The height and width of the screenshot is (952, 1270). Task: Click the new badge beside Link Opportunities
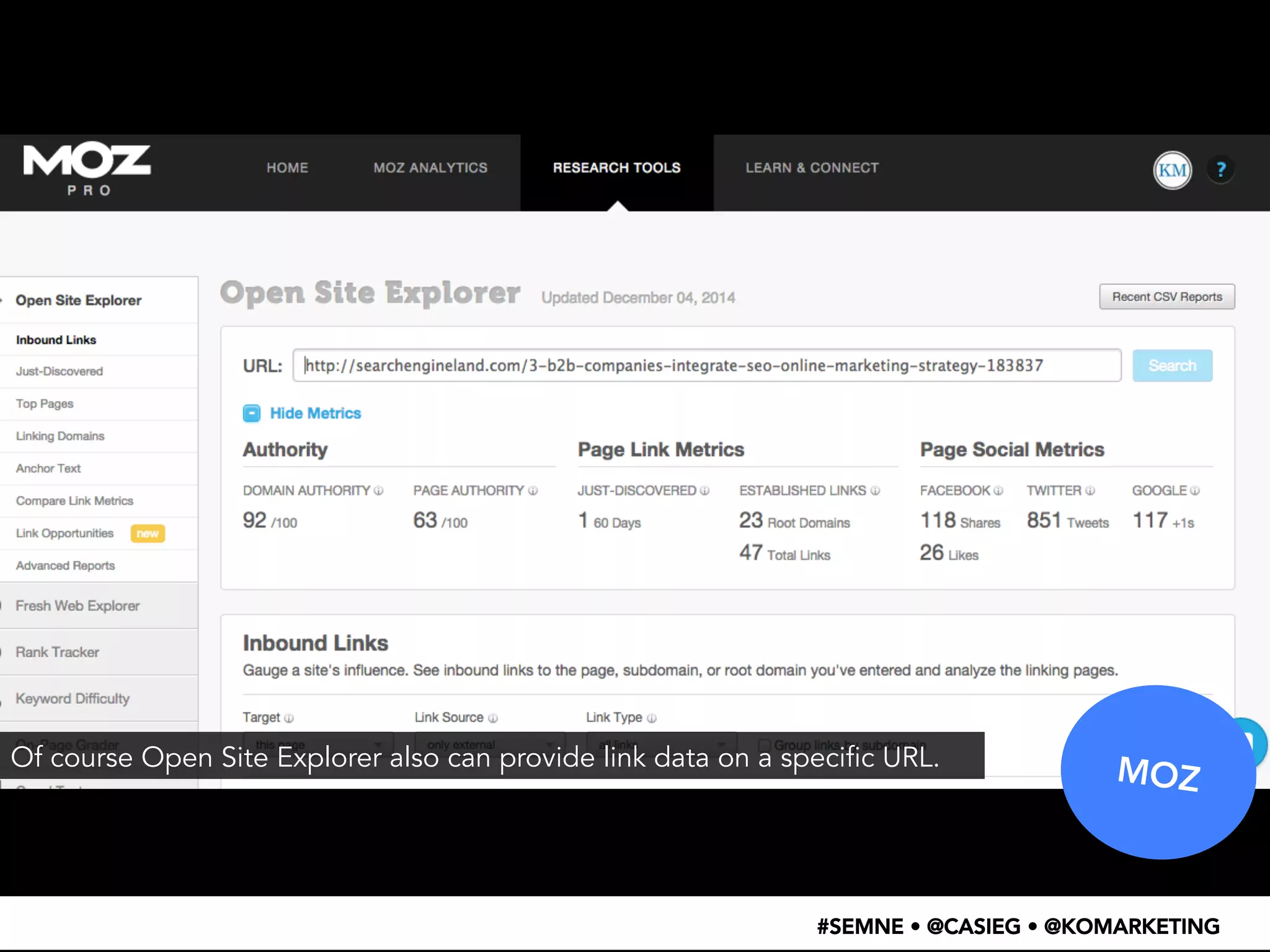click(x=148, y=534)
